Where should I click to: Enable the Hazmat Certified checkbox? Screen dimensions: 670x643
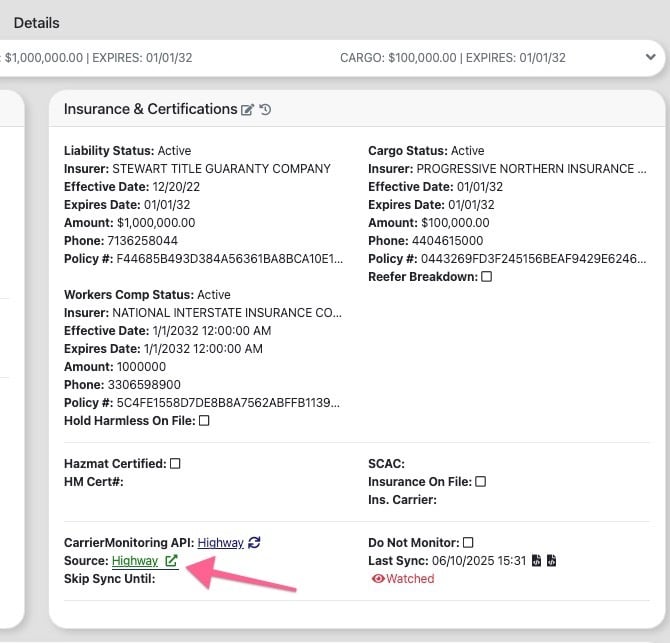click(175, 464)
